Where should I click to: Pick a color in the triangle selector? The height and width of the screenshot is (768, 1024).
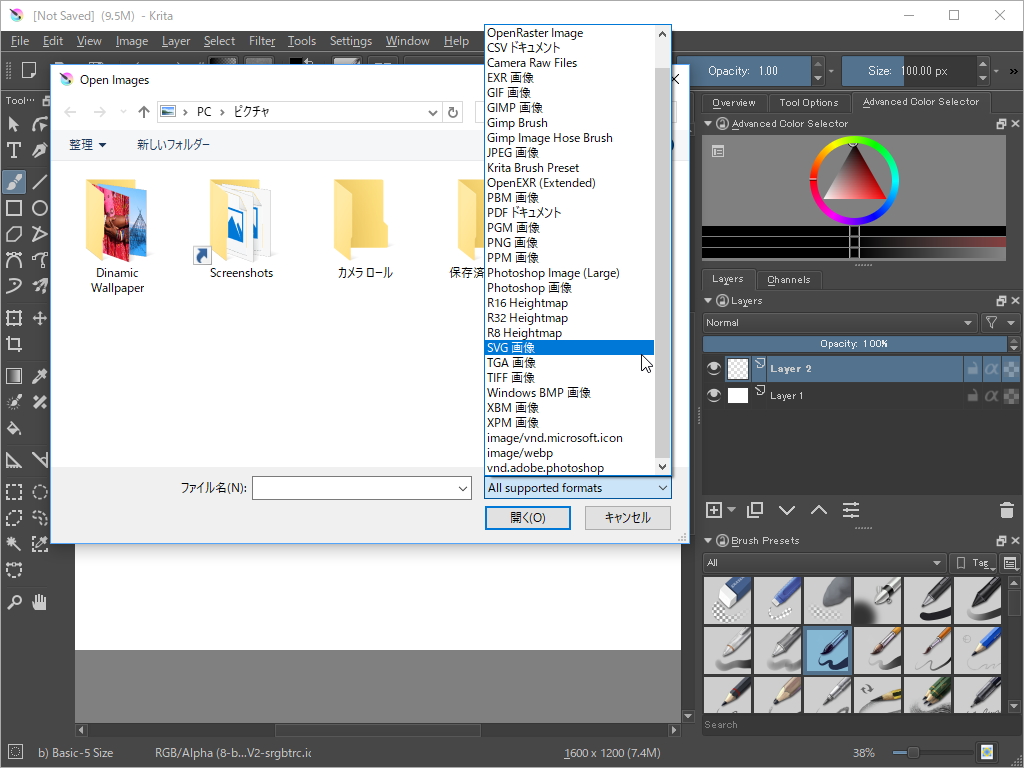tap(854, 176)
